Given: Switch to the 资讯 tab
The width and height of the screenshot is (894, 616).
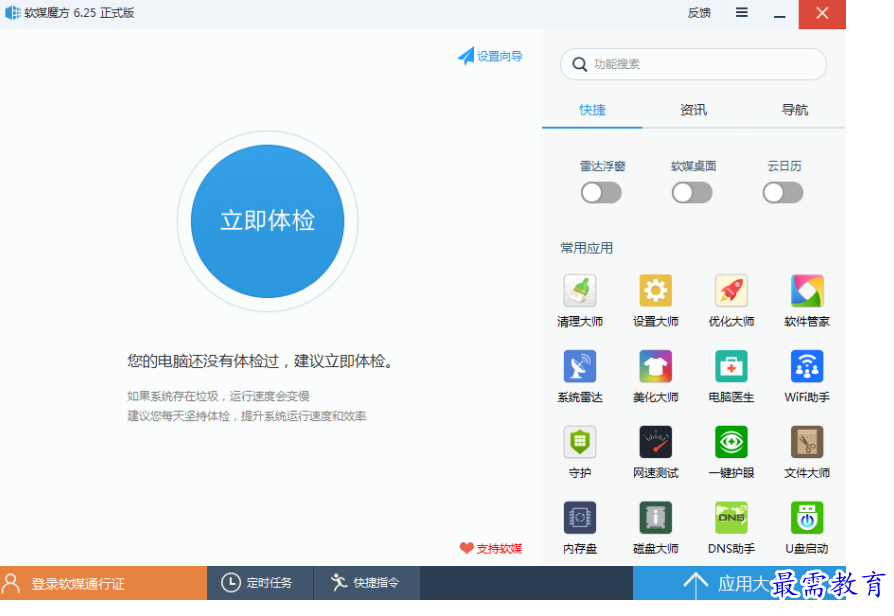Looking at the screenshot, I should pos(693,110).
